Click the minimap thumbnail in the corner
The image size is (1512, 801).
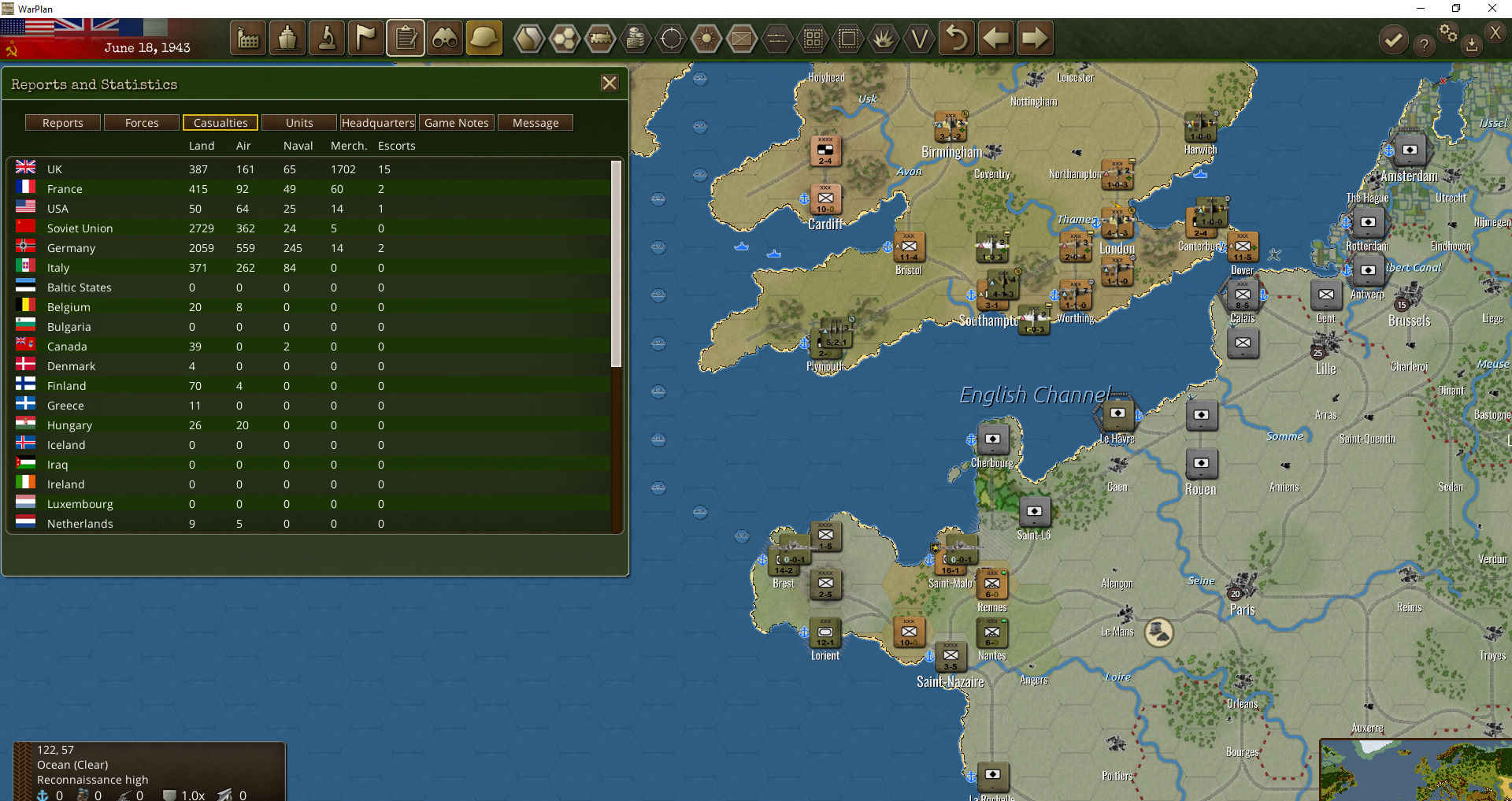(x=1416, y=770)
